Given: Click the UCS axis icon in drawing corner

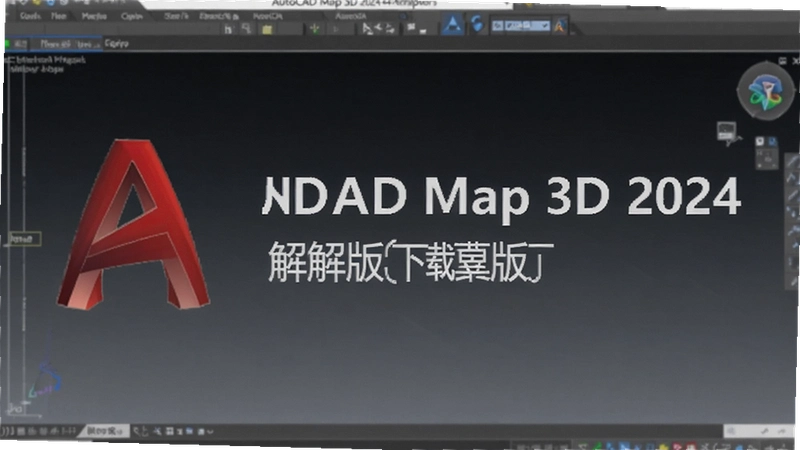Looking at the screenshot, I should pyautogui.click(x=45, y=379).
